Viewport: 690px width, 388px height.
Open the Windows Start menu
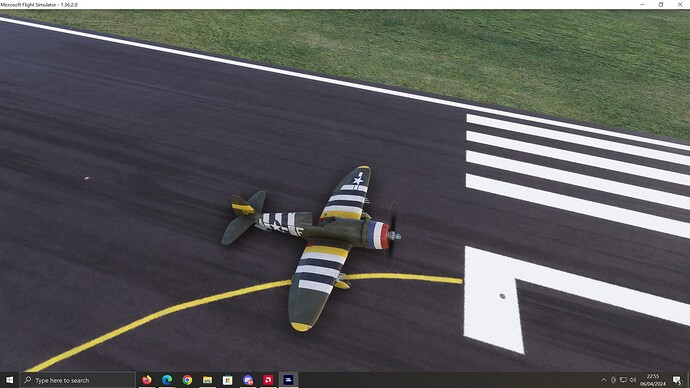pyautogui.click(x=9, y=380)
